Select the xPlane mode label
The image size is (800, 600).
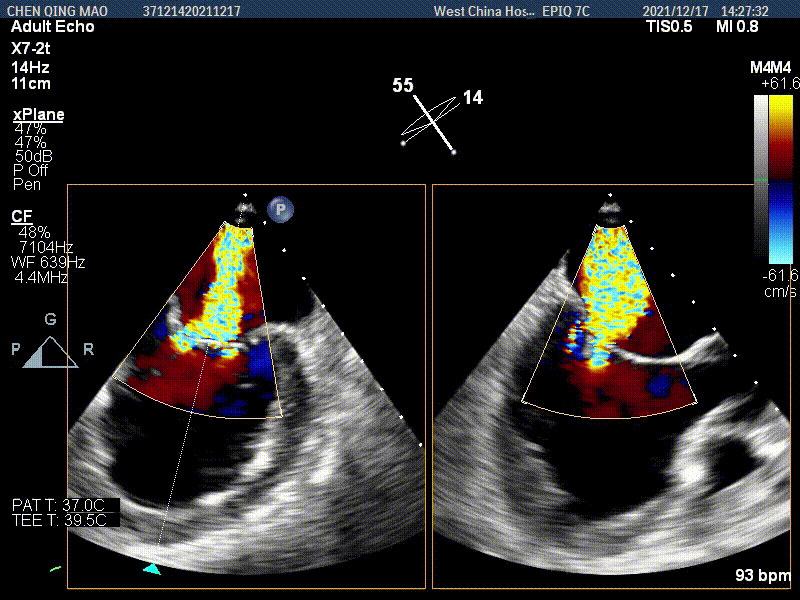(38, 115)
